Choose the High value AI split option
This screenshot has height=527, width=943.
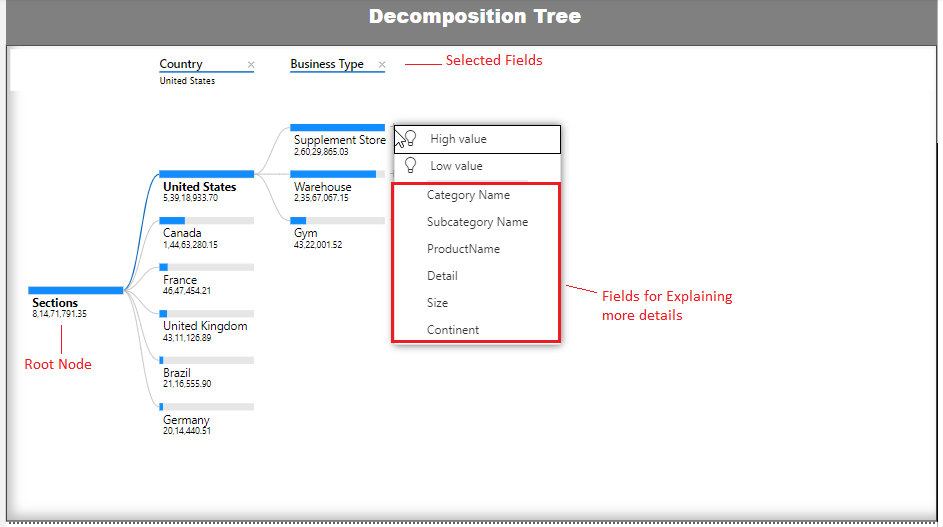coord(458,139)
